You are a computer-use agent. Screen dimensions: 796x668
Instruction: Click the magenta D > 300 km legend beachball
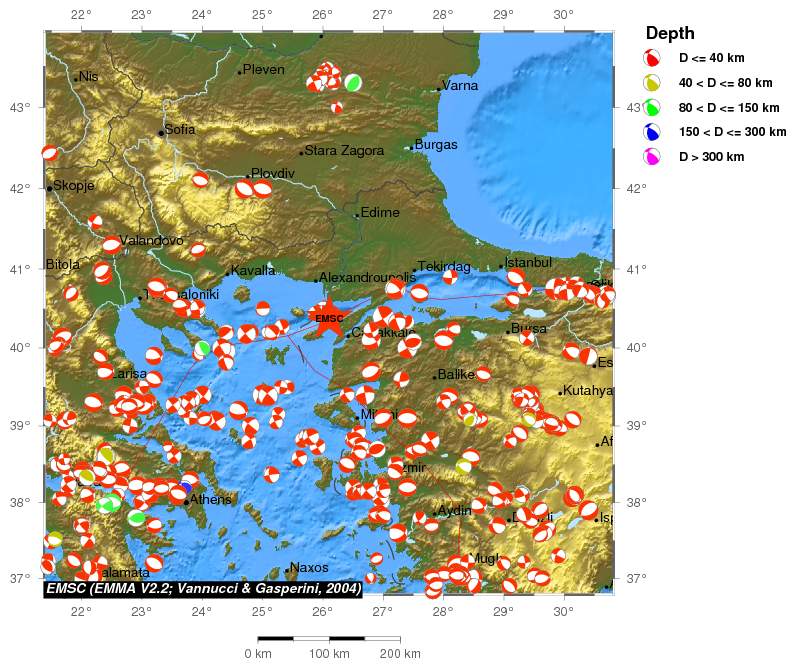click(652, 157)
